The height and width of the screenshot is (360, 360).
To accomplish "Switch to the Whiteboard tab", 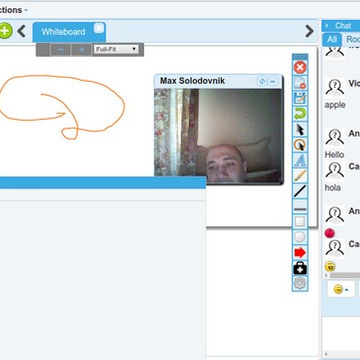I will coord(63,32).
